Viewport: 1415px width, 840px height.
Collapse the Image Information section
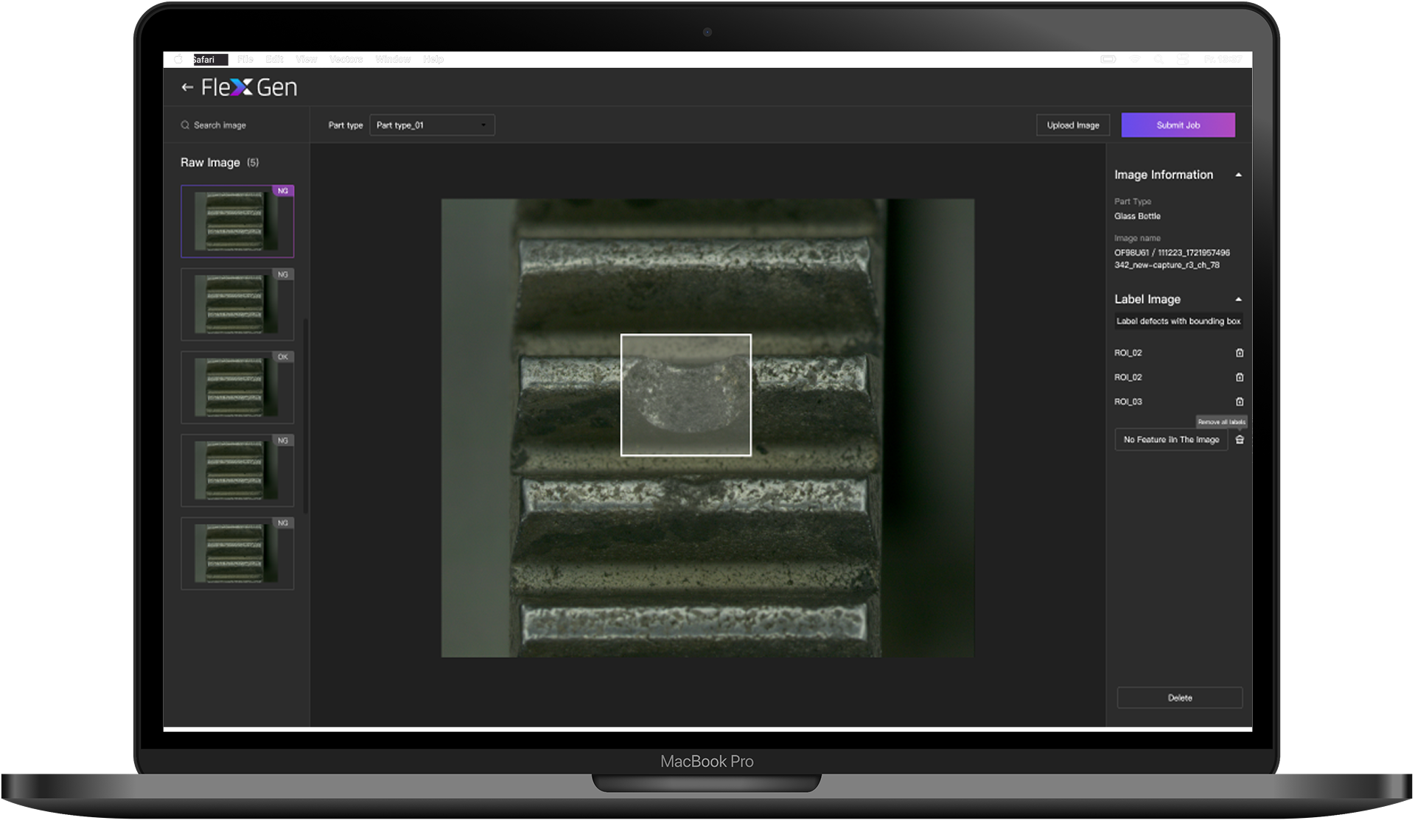(1238, 175)
